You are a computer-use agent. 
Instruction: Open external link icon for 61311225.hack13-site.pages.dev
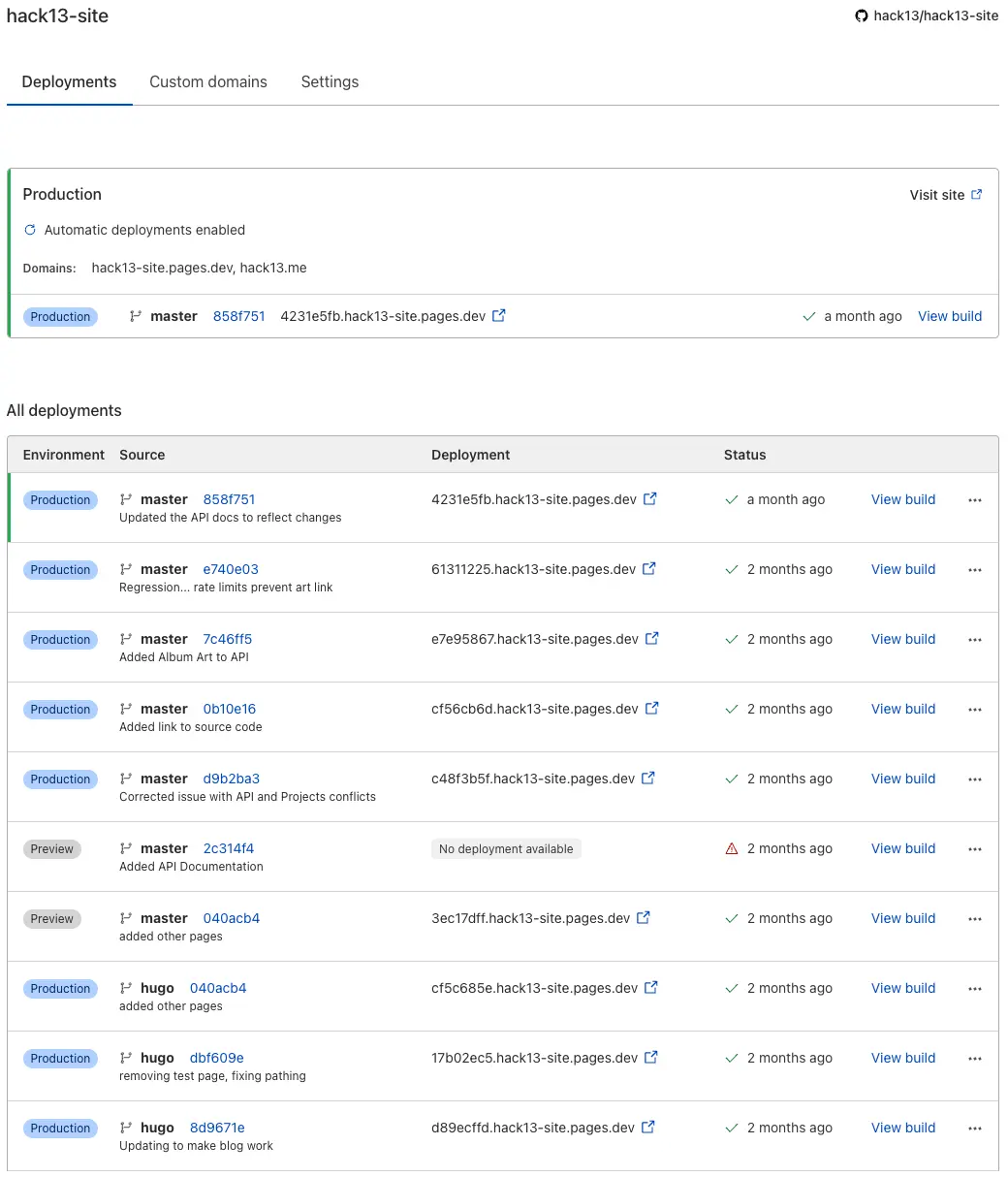tap(649, 569)
